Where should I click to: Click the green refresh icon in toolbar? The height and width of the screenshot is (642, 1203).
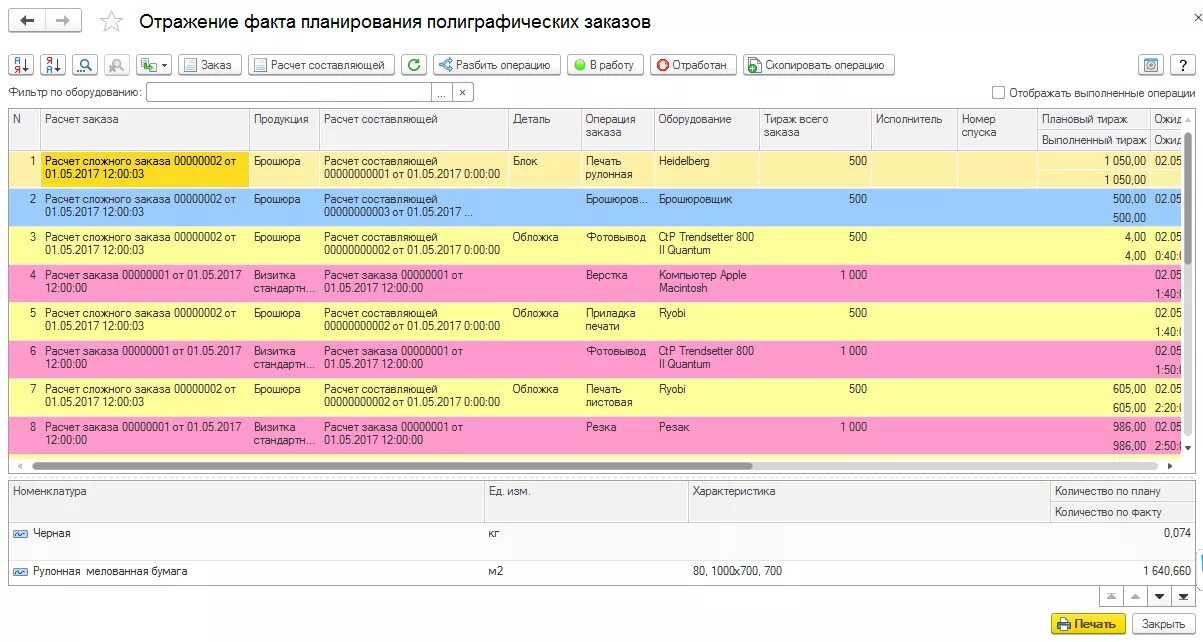pos(414,65)
